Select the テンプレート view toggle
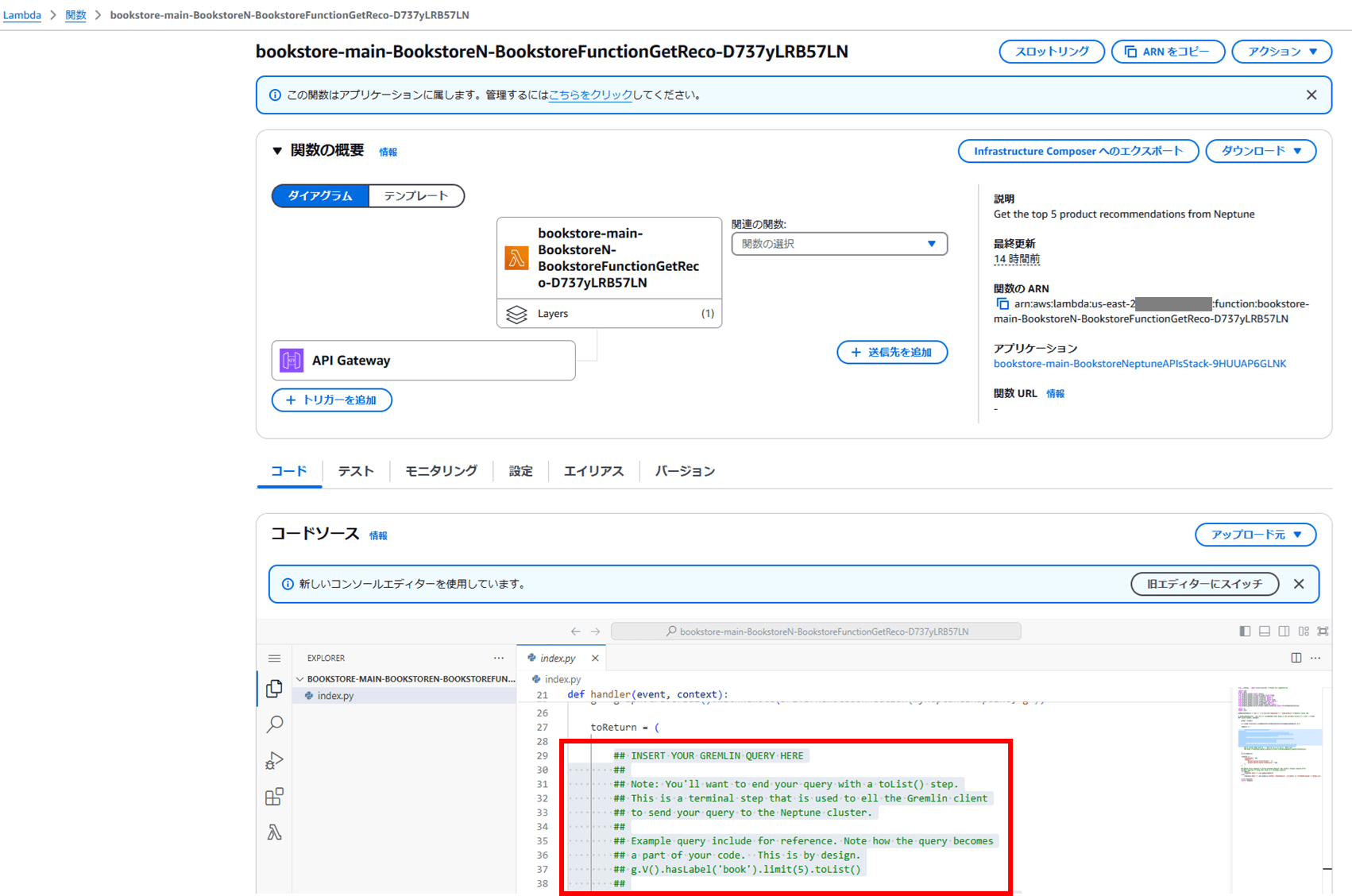The width and height of the screenshot is (1352, 896). 416,196
